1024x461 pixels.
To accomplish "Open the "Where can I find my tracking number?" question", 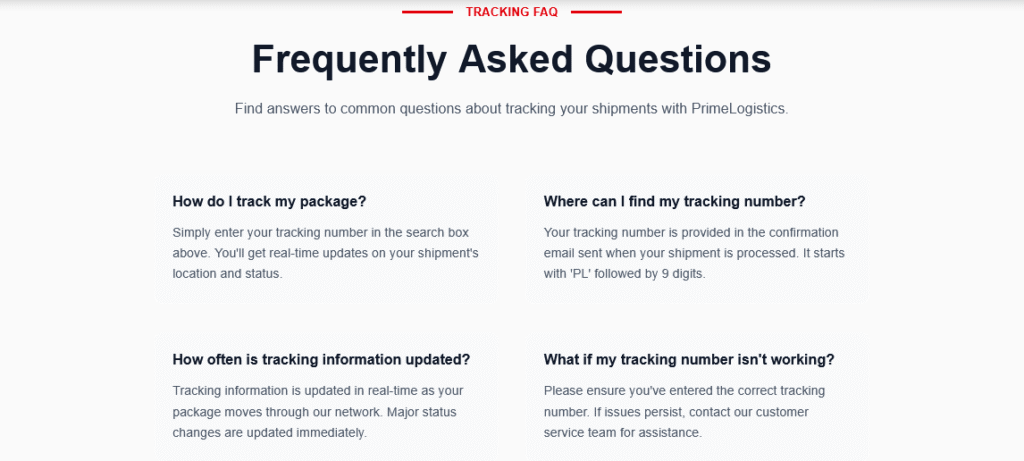I will (x=674, y=201).
